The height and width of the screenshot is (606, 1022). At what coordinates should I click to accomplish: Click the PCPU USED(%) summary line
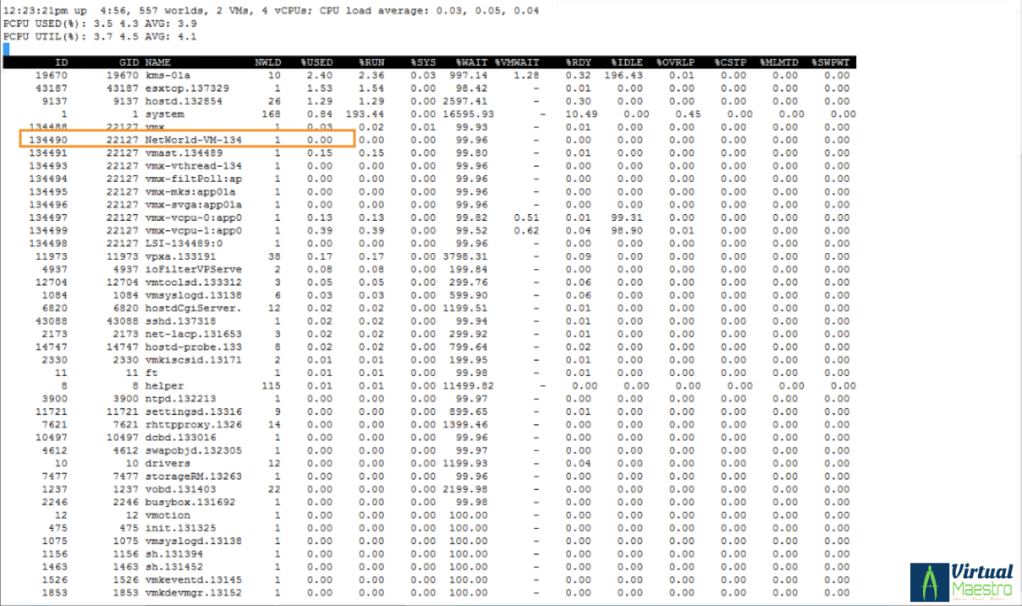[101, 23]
